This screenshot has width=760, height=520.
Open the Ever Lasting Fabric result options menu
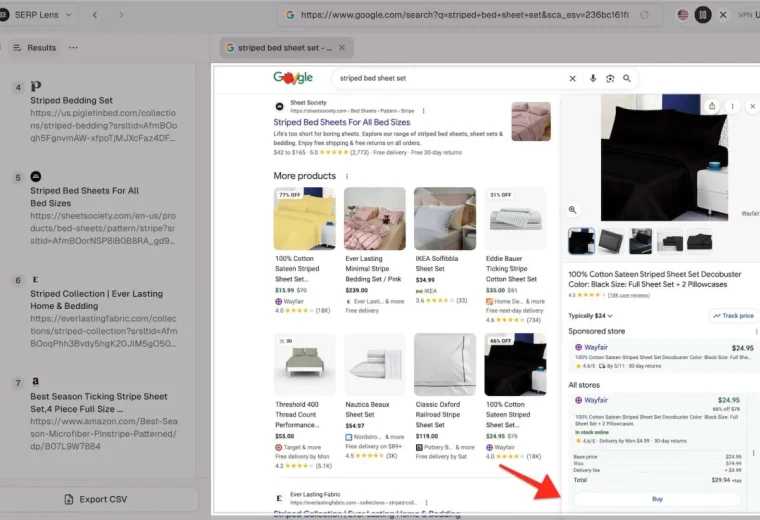click(426, 503)
